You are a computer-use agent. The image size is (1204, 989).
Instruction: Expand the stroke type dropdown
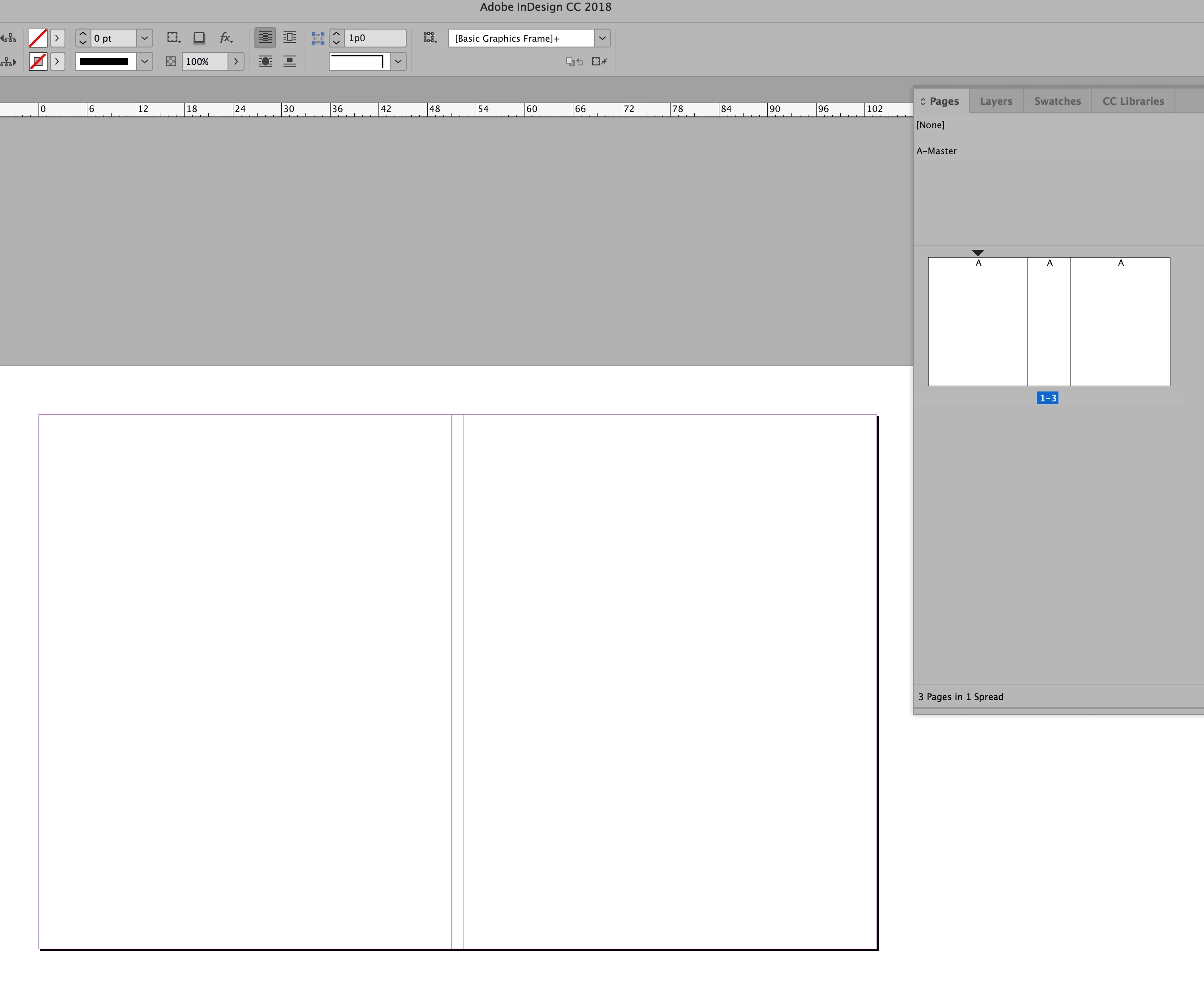[145, 61]
